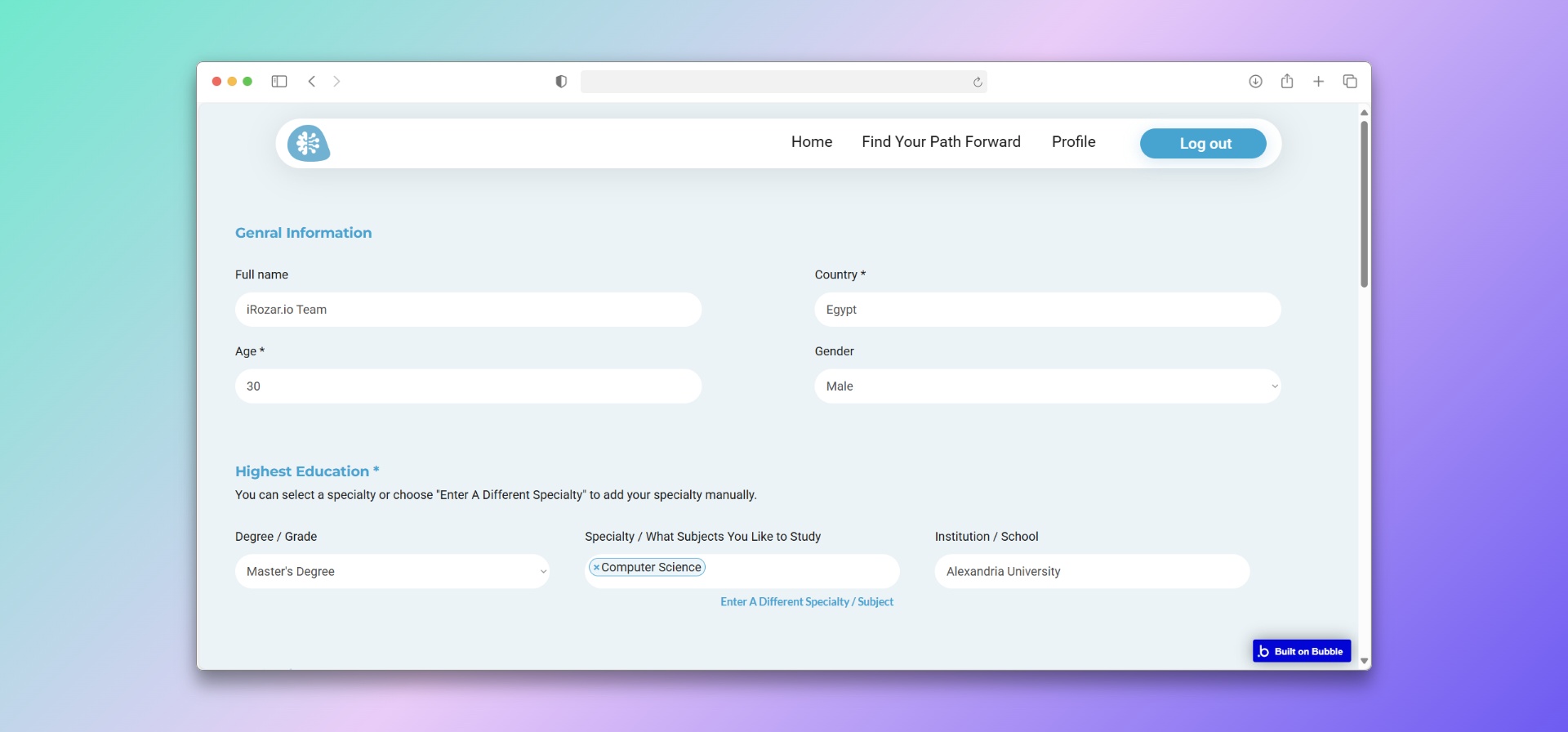Open the Specialty multi-select field
Screen dimensions: 1568x732
[x=800, y=569]
